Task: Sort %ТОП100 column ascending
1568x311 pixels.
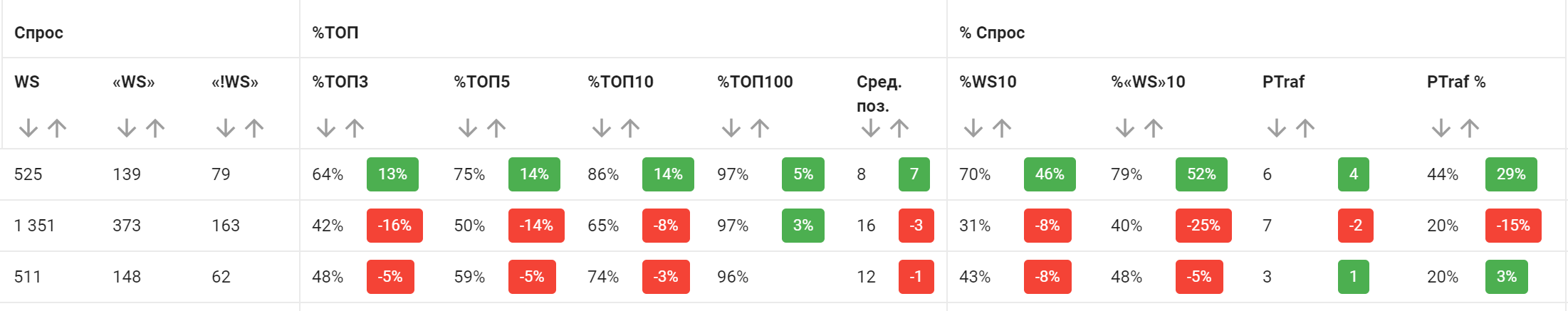Action: coord(760,128)
